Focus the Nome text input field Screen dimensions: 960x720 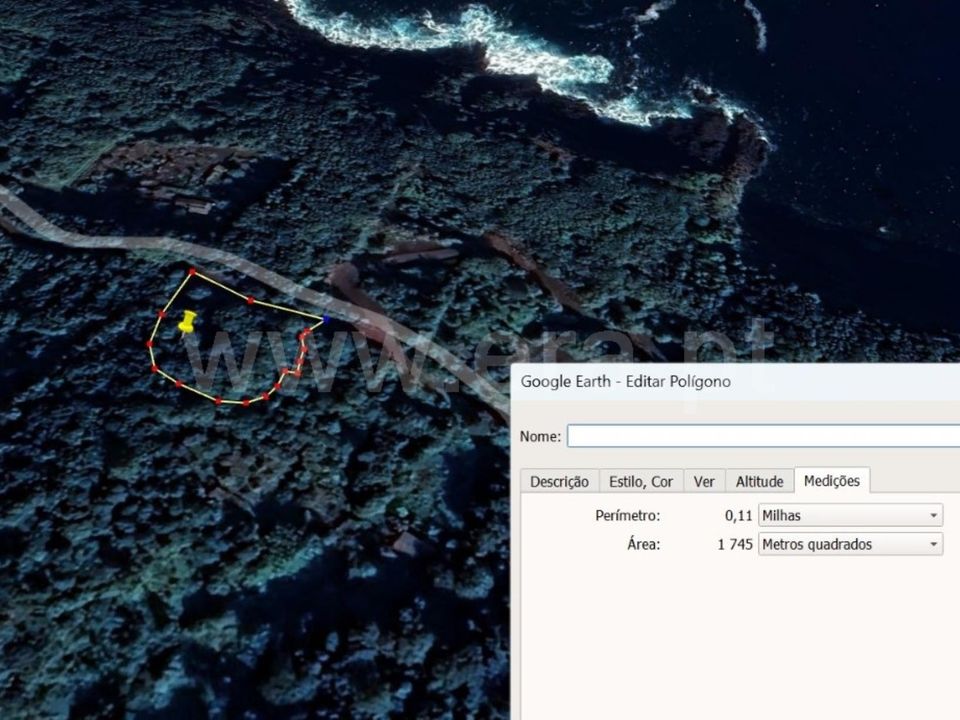(763, 436)
